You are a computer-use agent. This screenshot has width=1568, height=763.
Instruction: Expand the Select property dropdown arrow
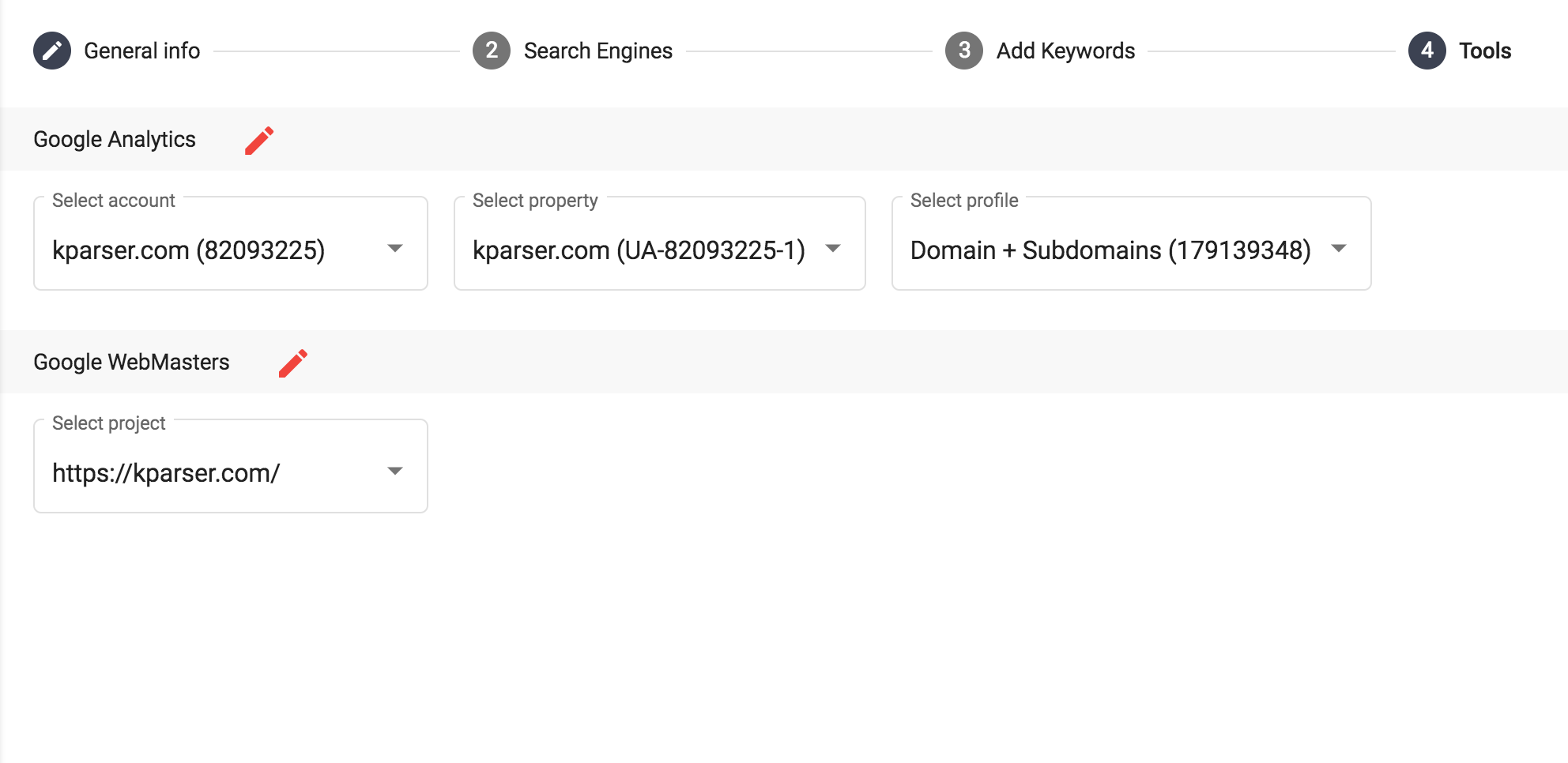pyautogui.click(x=833, y=249)
